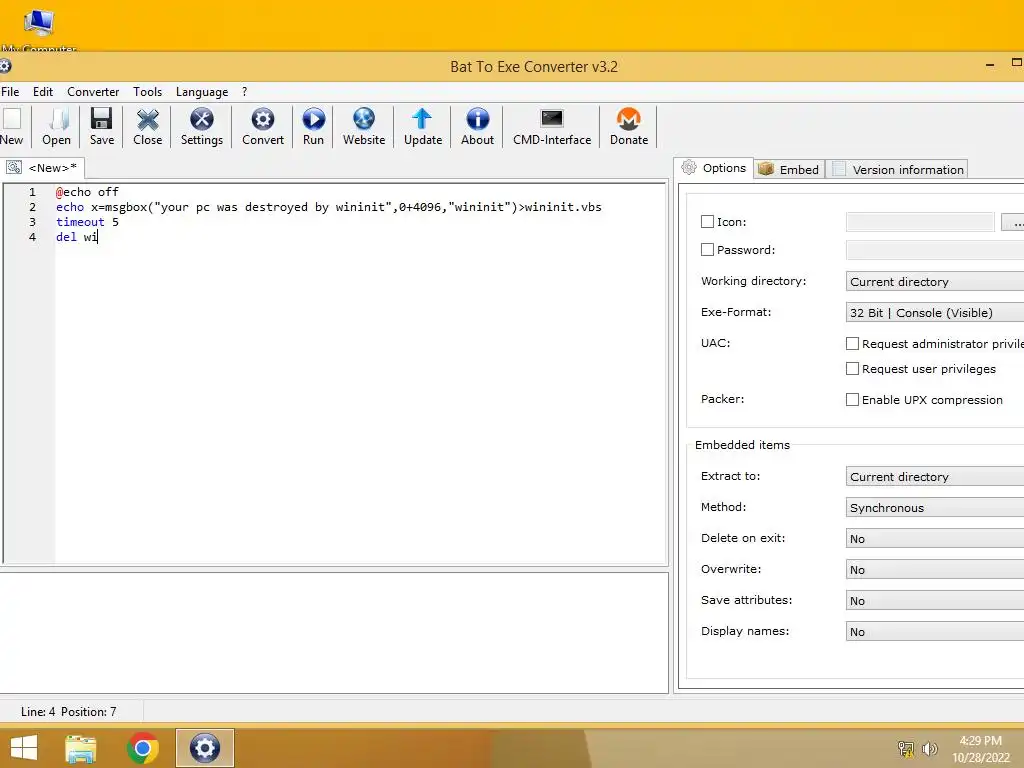Check Request administrator privileges
Screen dimensions: 1024x768
tap(852, 344)
